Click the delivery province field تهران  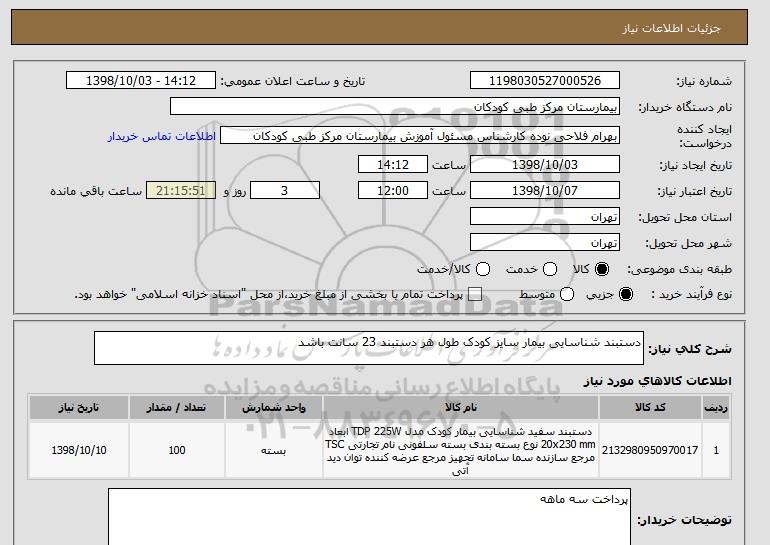545,217
